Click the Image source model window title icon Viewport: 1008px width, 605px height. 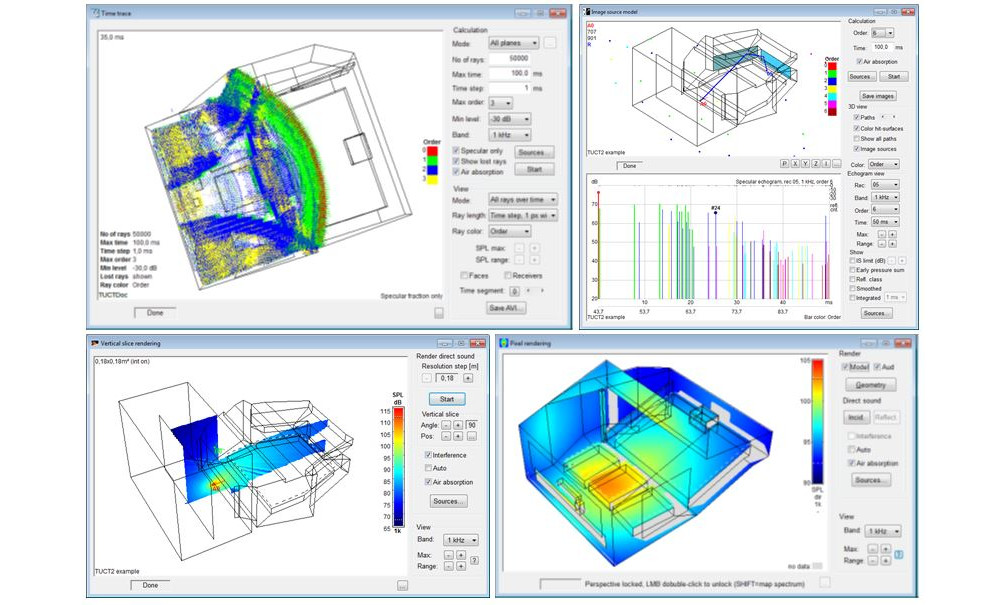[586, 12]
